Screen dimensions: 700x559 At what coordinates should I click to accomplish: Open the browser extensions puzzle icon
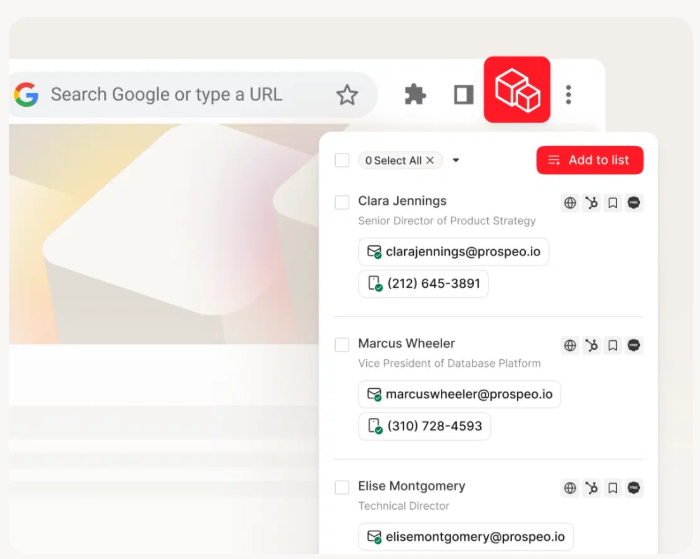click(x=415, y=95)
